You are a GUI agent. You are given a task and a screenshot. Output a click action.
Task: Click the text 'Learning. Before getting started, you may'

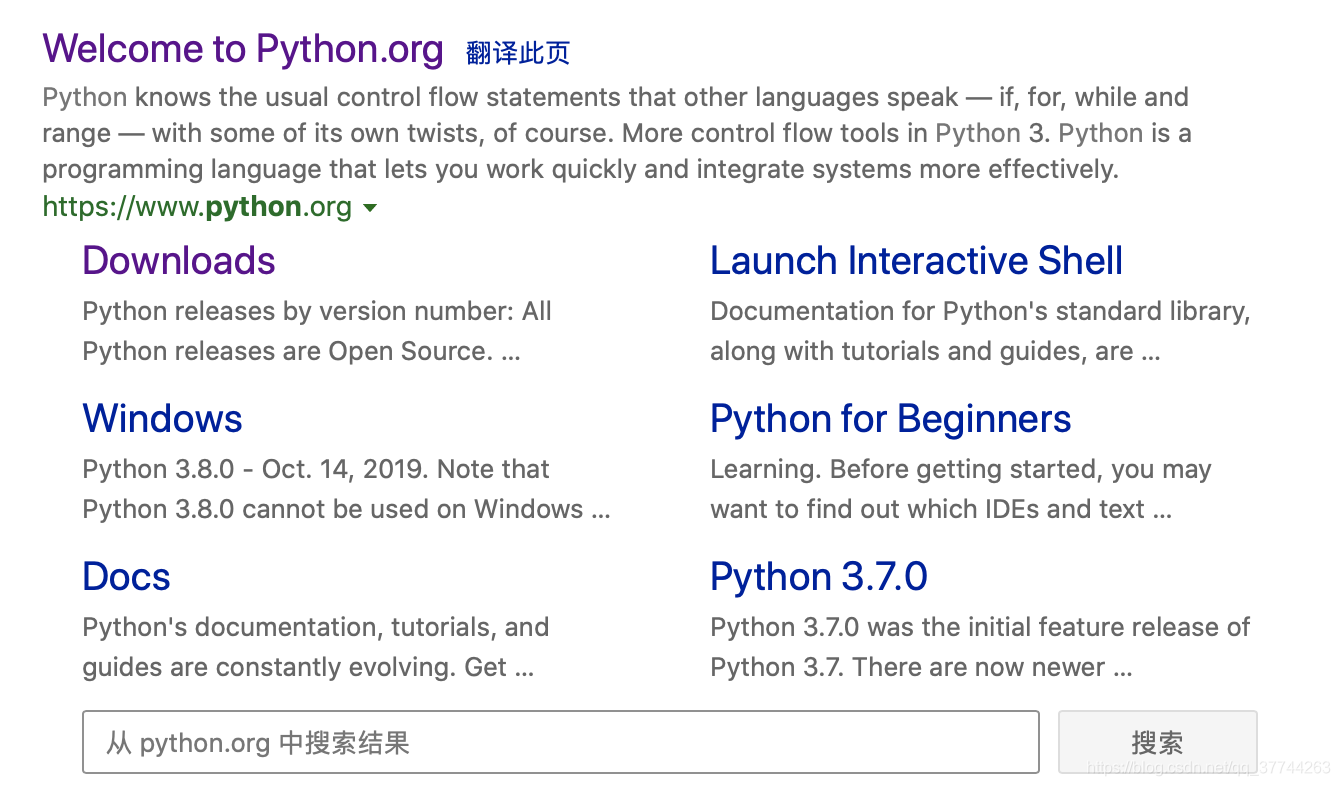[x=961, y=469]
